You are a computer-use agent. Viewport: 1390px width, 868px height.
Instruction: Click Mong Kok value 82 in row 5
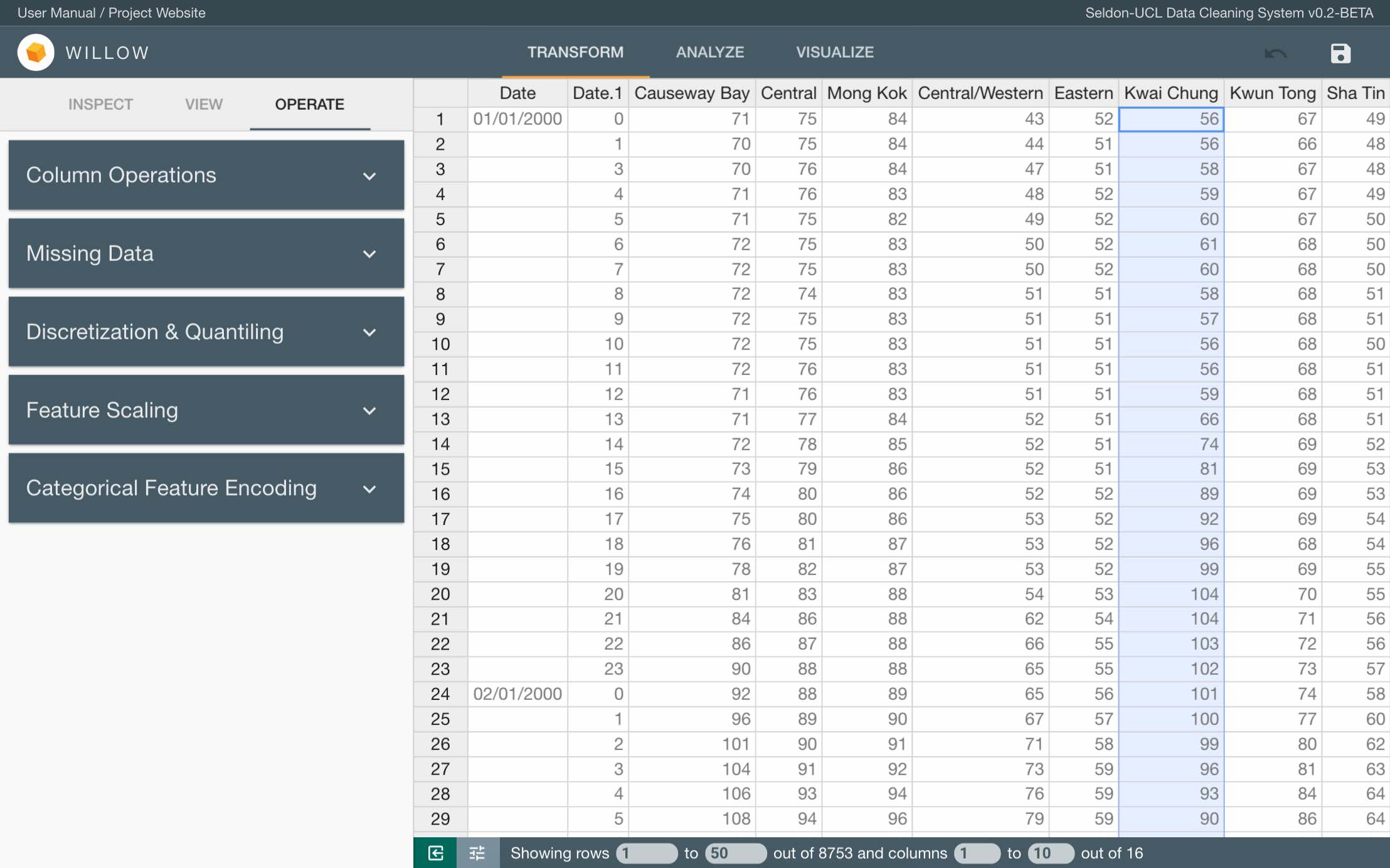tap(867, 219)
